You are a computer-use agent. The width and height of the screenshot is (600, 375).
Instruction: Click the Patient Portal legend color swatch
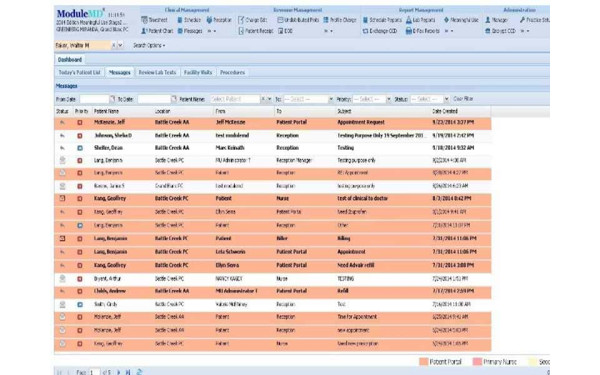(x=424, y=362)
